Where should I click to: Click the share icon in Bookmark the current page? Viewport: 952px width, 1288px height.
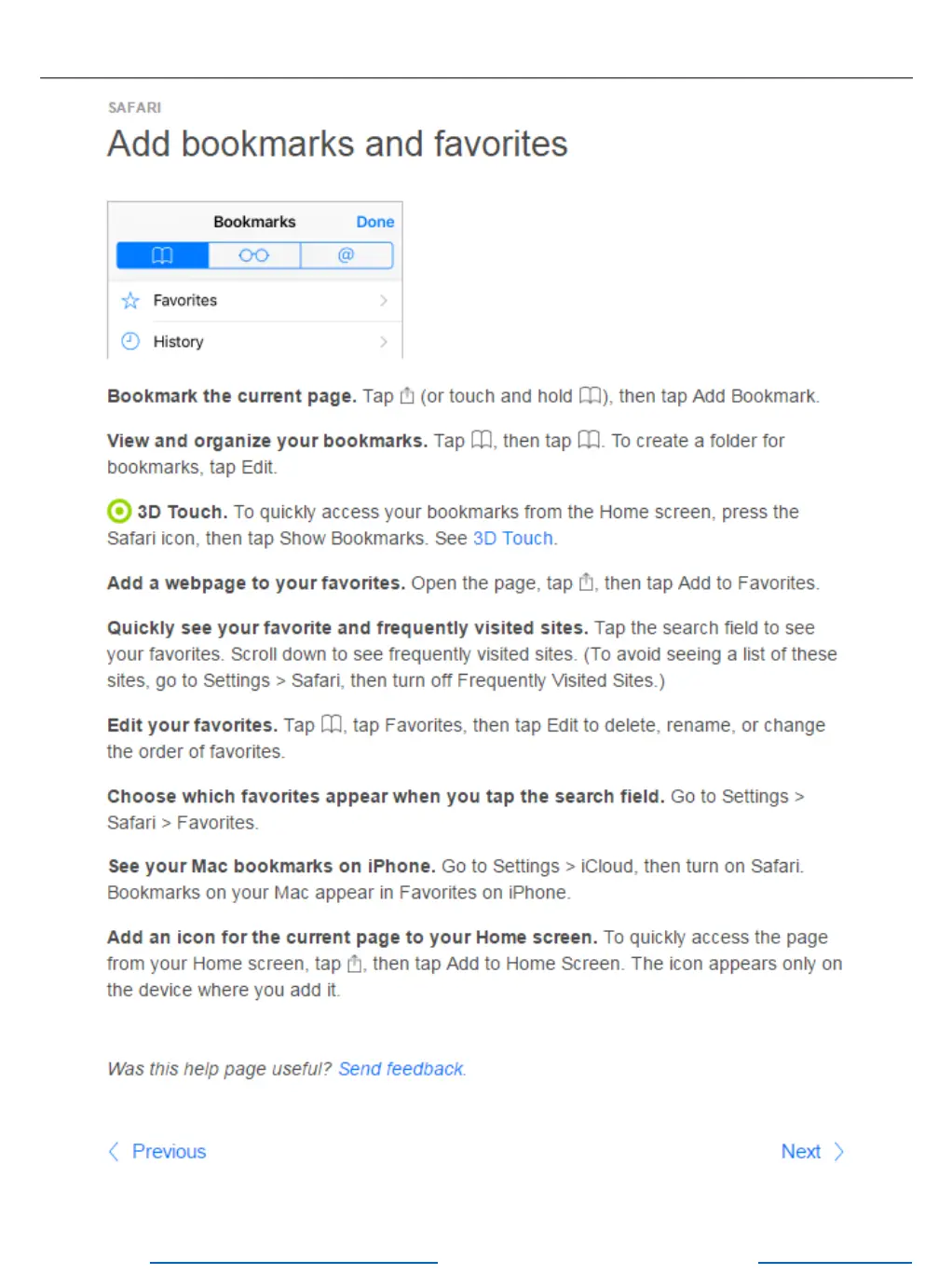(x=407, y=395)
